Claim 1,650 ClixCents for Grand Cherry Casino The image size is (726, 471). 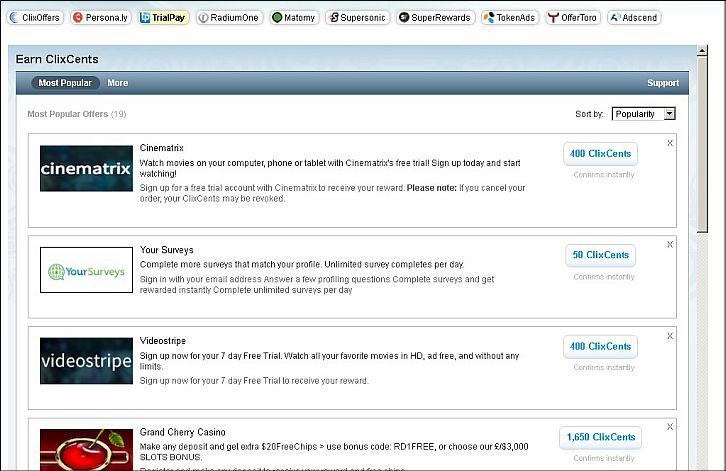pos(601,437)
